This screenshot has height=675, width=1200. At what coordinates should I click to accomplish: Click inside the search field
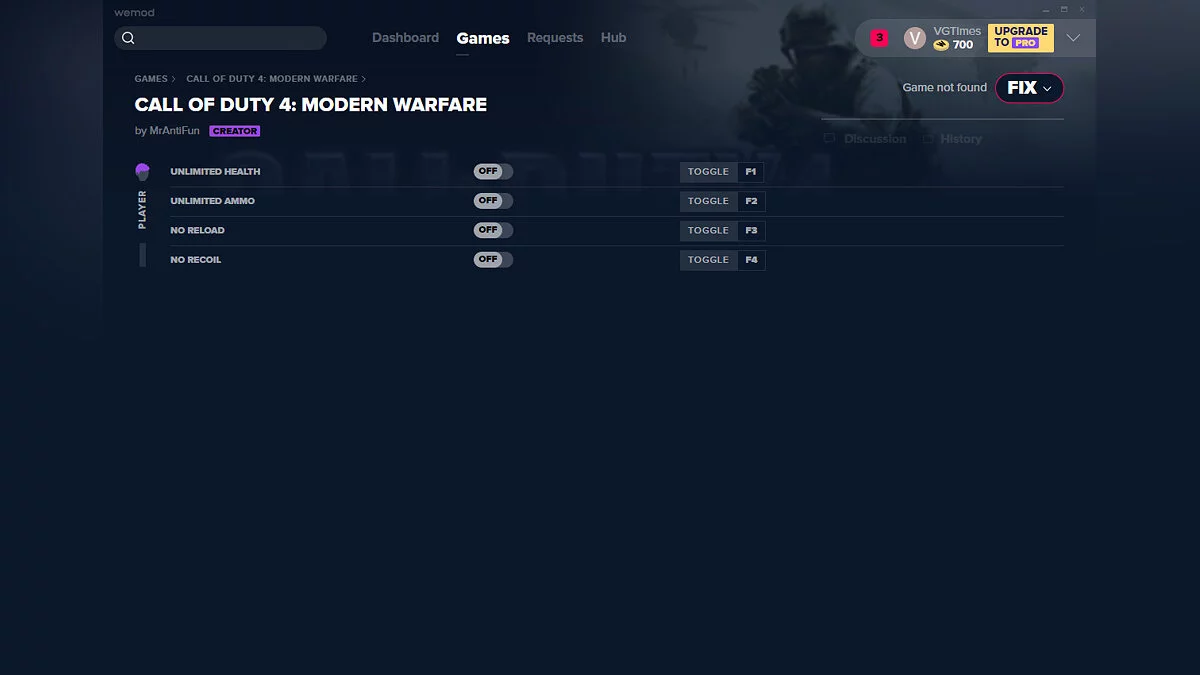pos(220,37)
